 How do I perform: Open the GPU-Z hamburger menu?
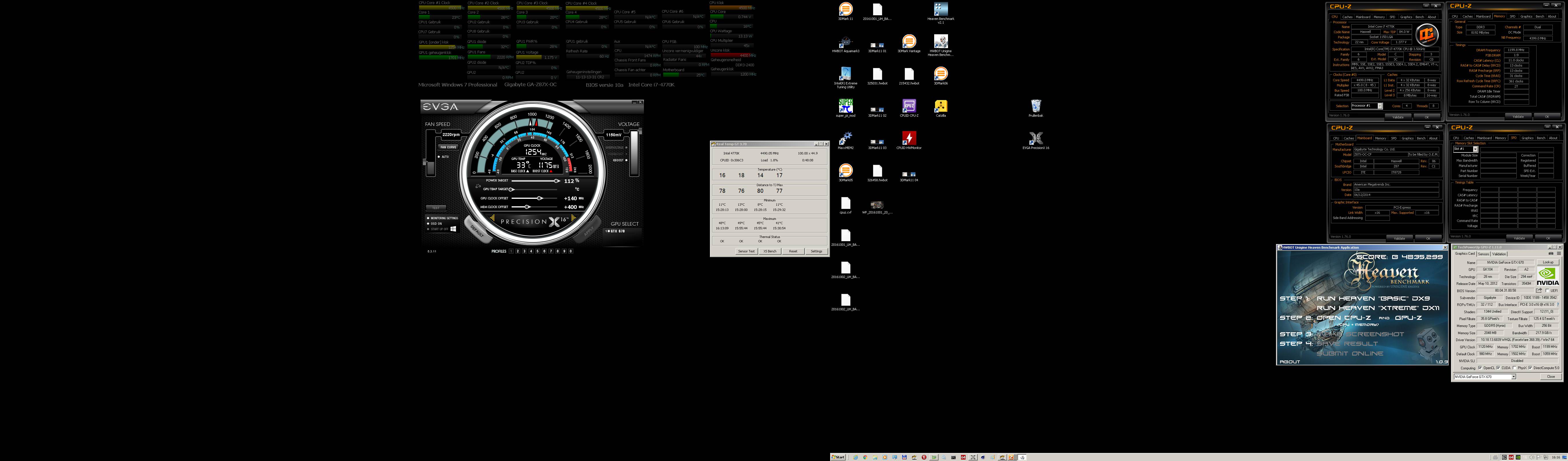[x=1559, y=254]
